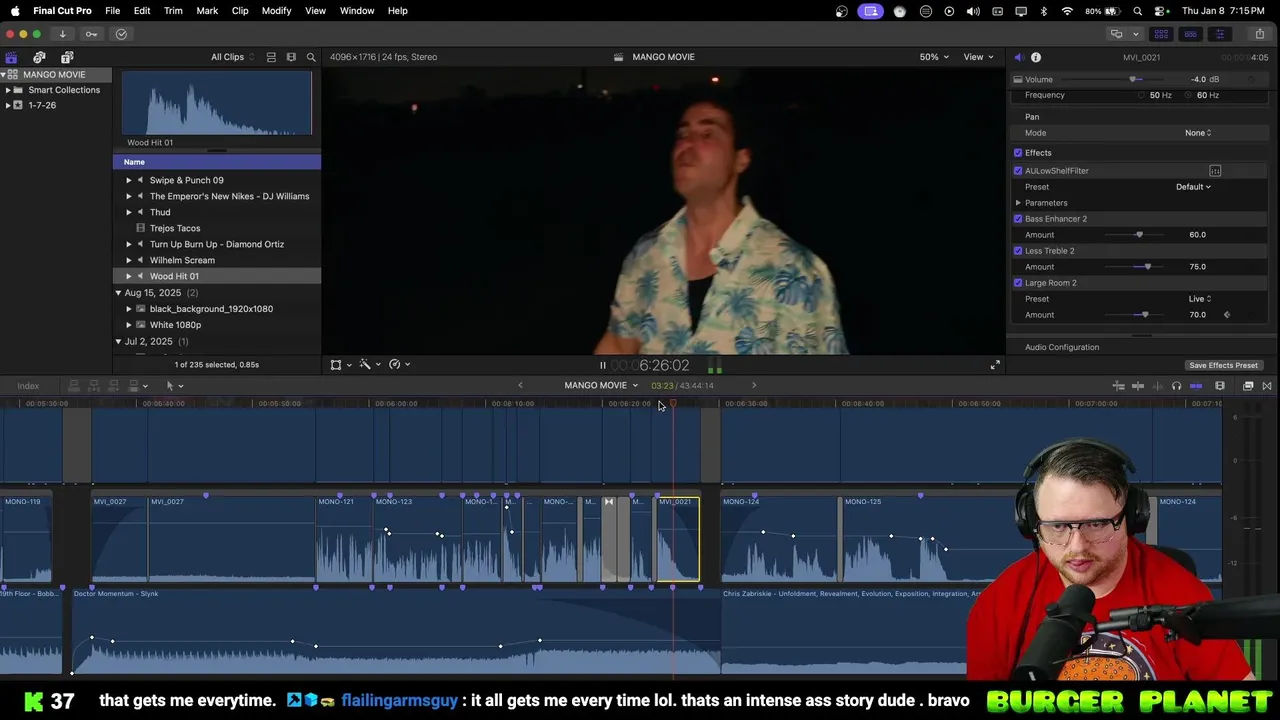Open the Clip Appearance icon in timeline
This screenshot has height=720, width=1280.
1220,386
